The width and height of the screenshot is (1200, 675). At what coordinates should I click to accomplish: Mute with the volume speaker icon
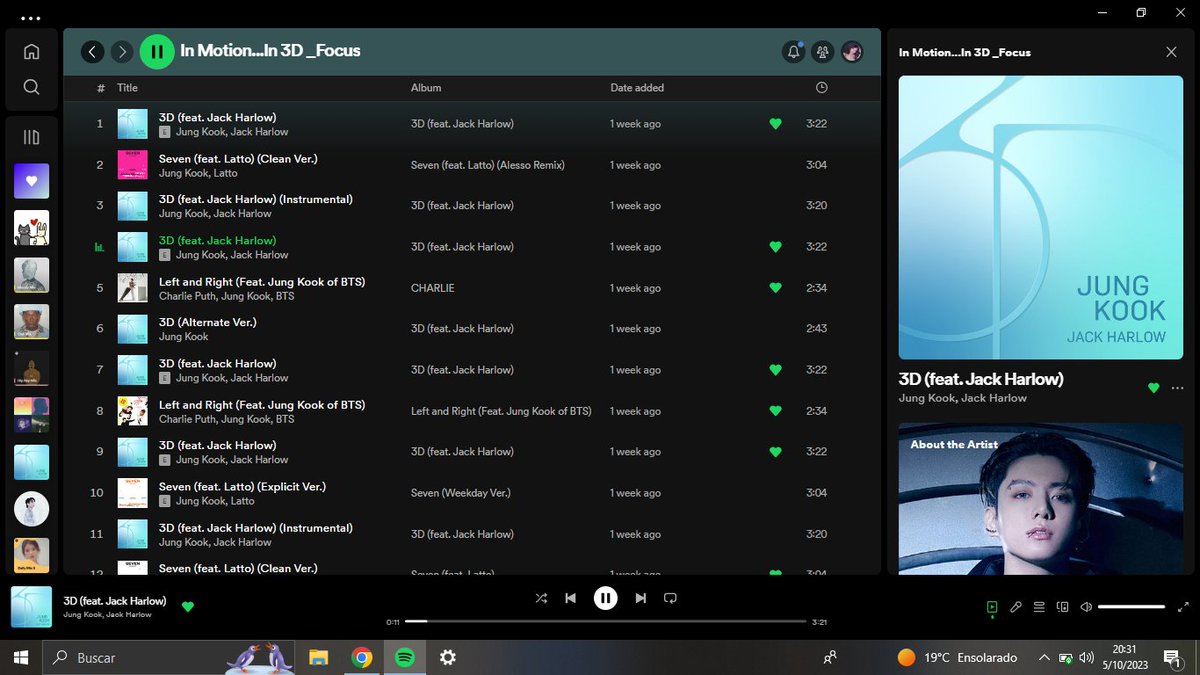click(x=1087, y=606)
